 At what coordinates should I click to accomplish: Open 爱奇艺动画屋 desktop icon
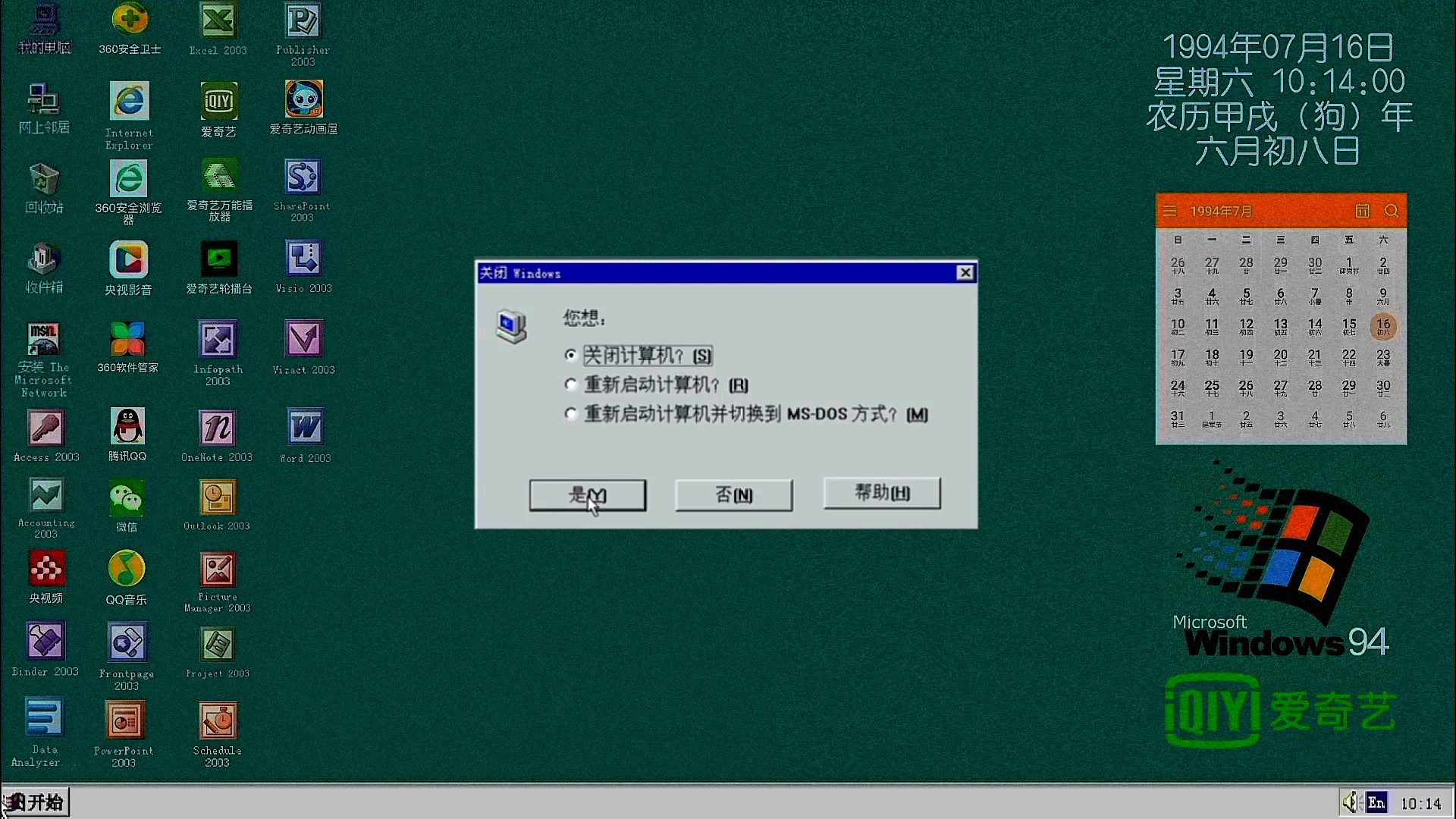point(303,108)
